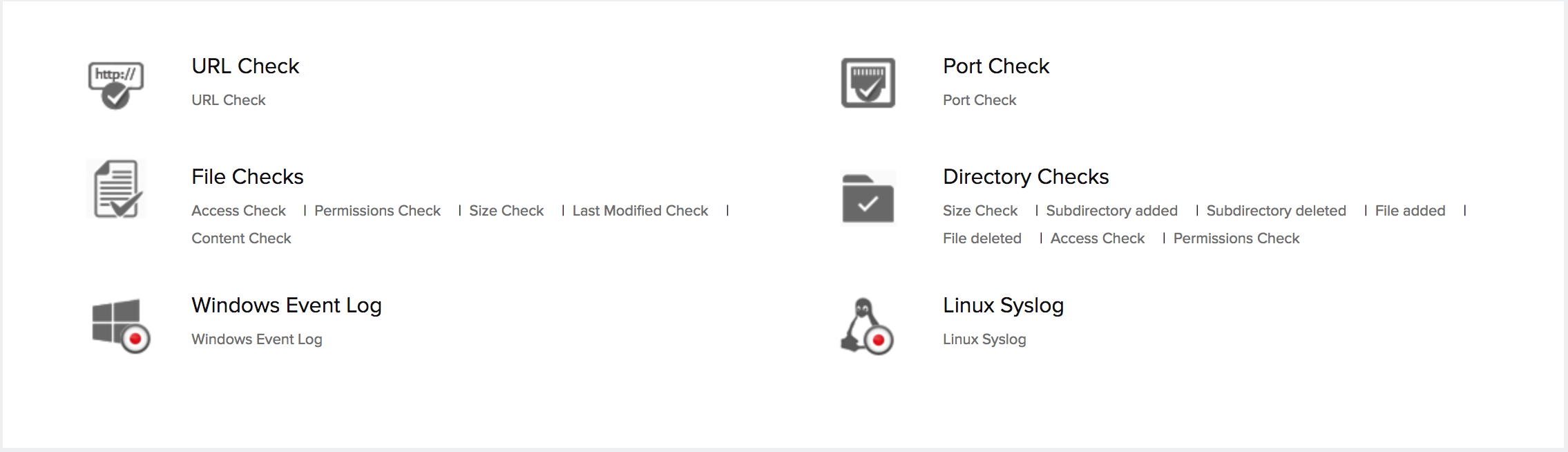Click the Directory Checks folder icon
This screenshot has height=452, width=1568.
point(868,198)
